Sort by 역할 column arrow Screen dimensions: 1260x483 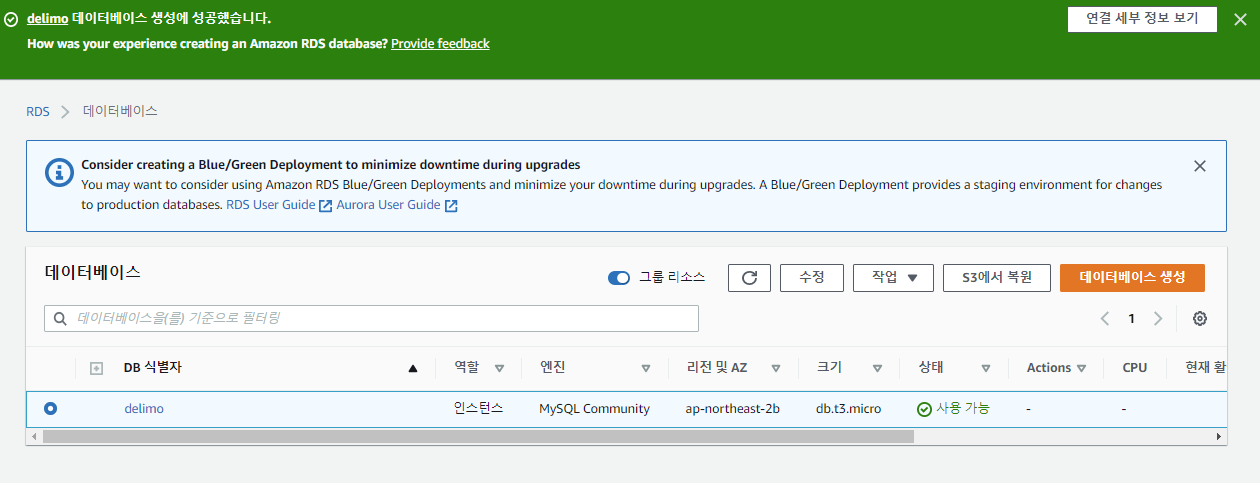coord(499,368)
